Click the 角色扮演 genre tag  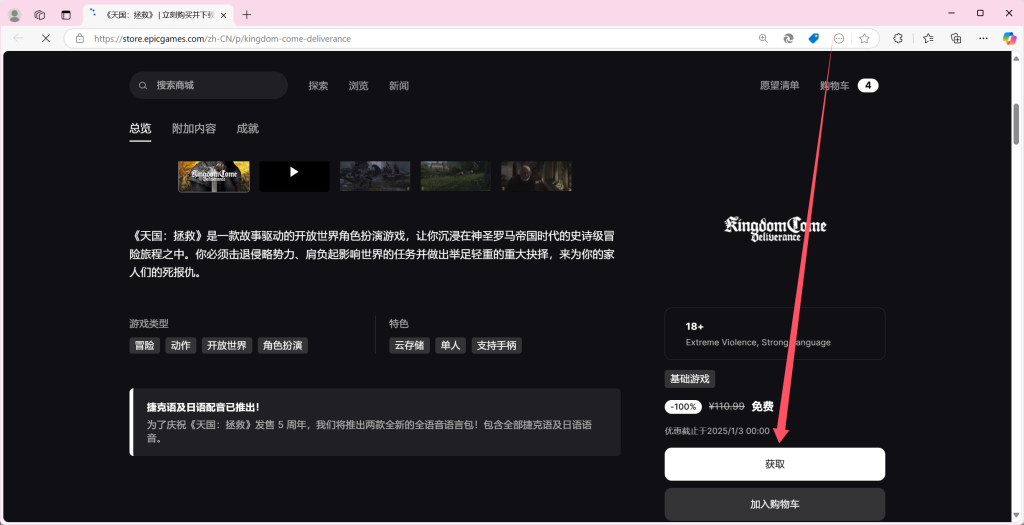[x=283, y=345]
